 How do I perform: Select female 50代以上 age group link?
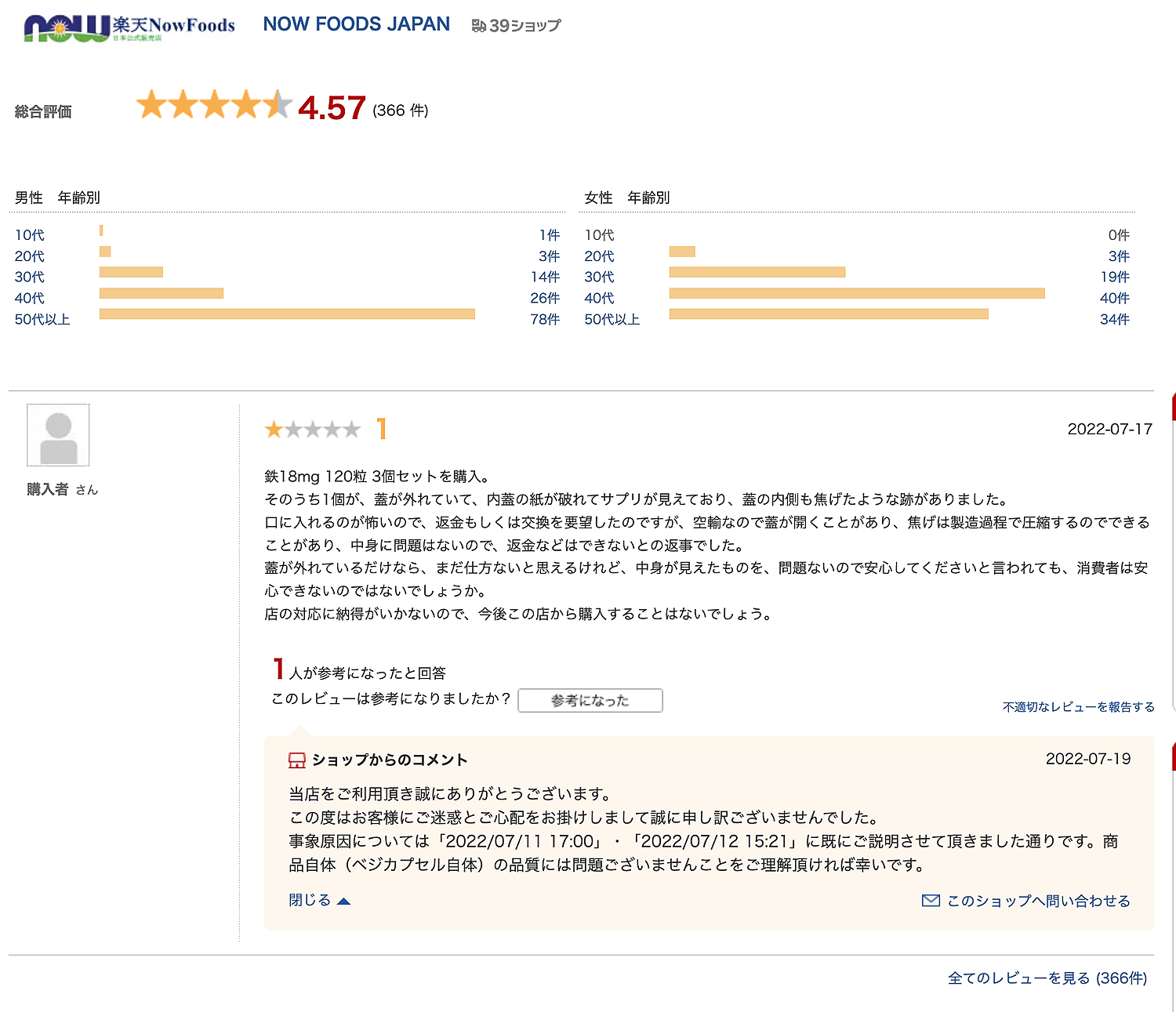tap(612, 319)
